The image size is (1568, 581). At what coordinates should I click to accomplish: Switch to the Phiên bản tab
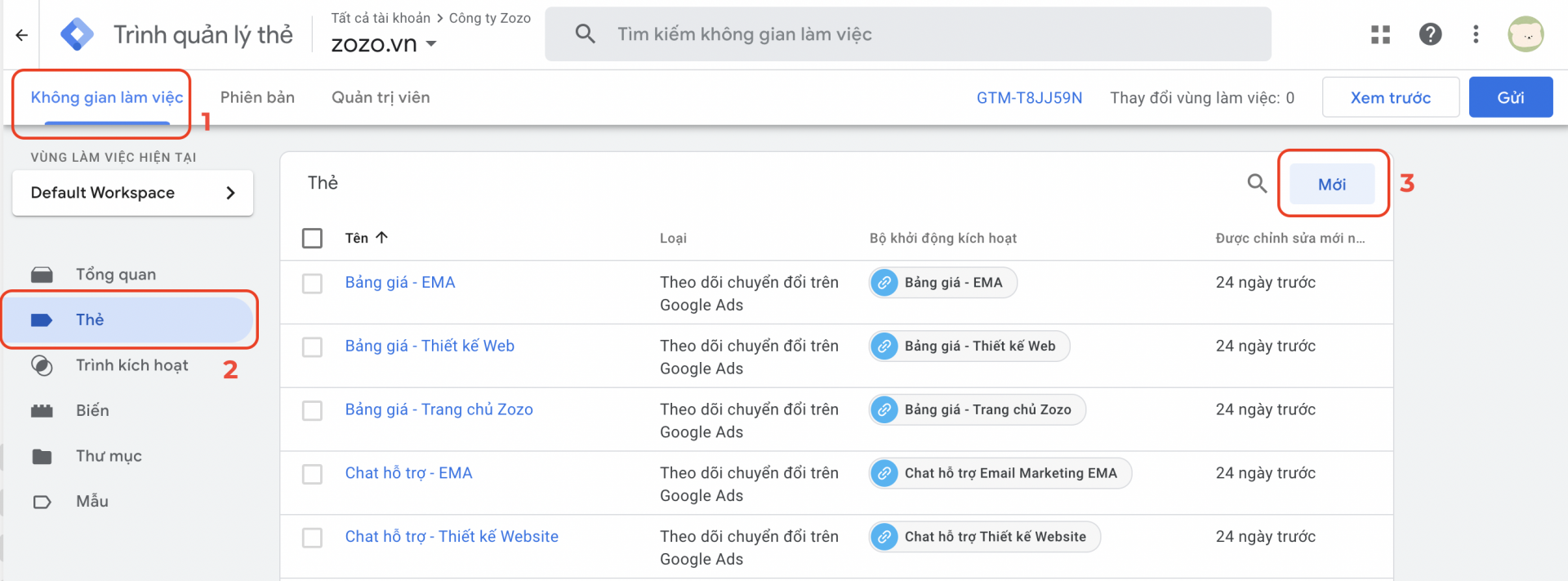257,97
